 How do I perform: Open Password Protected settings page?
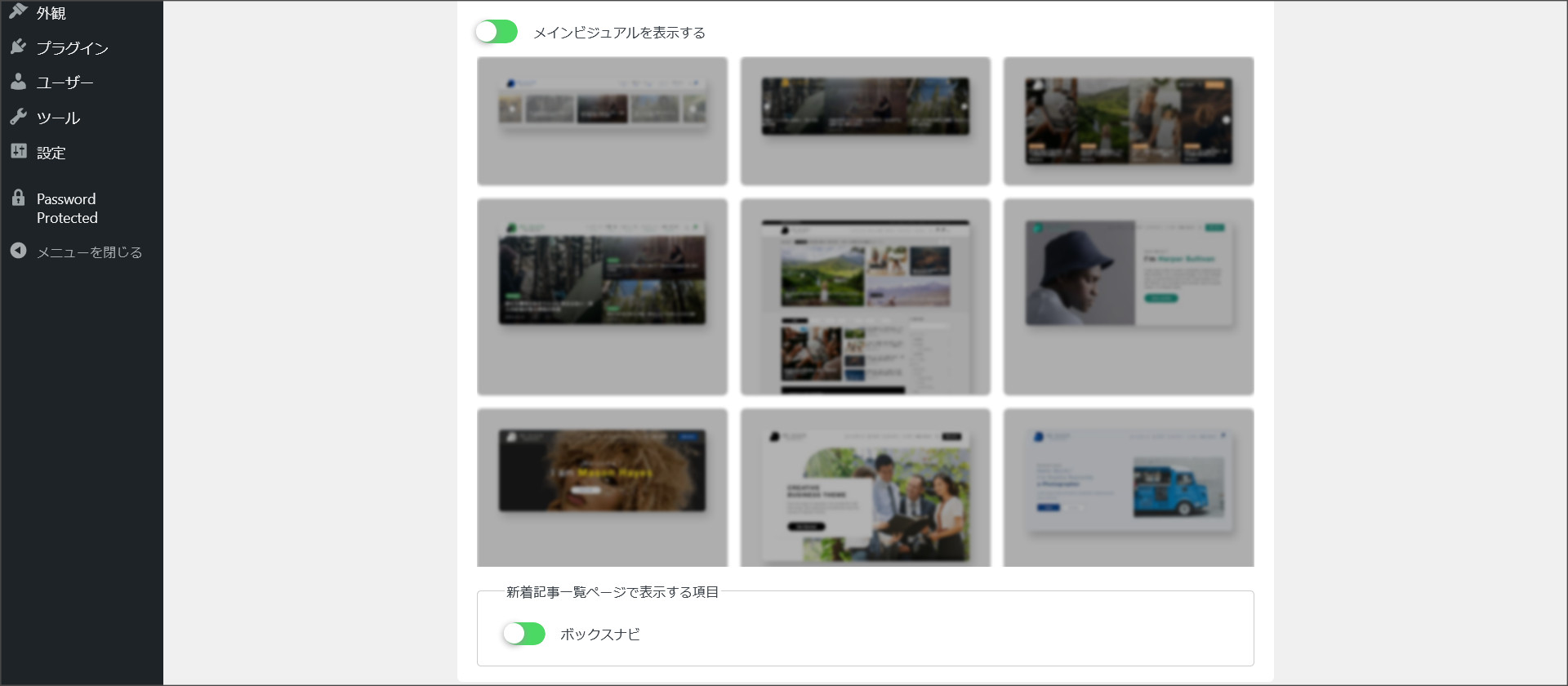pyautogui.click(x=67, y=208)
